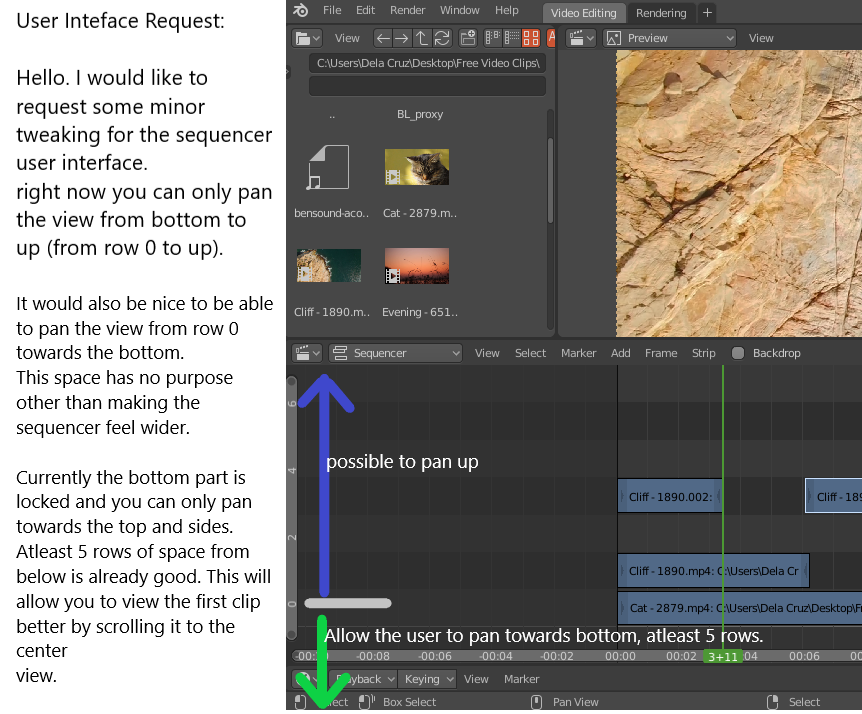Open the Edit menu
This screenshot has height=714, width=862.
point(365,10)
